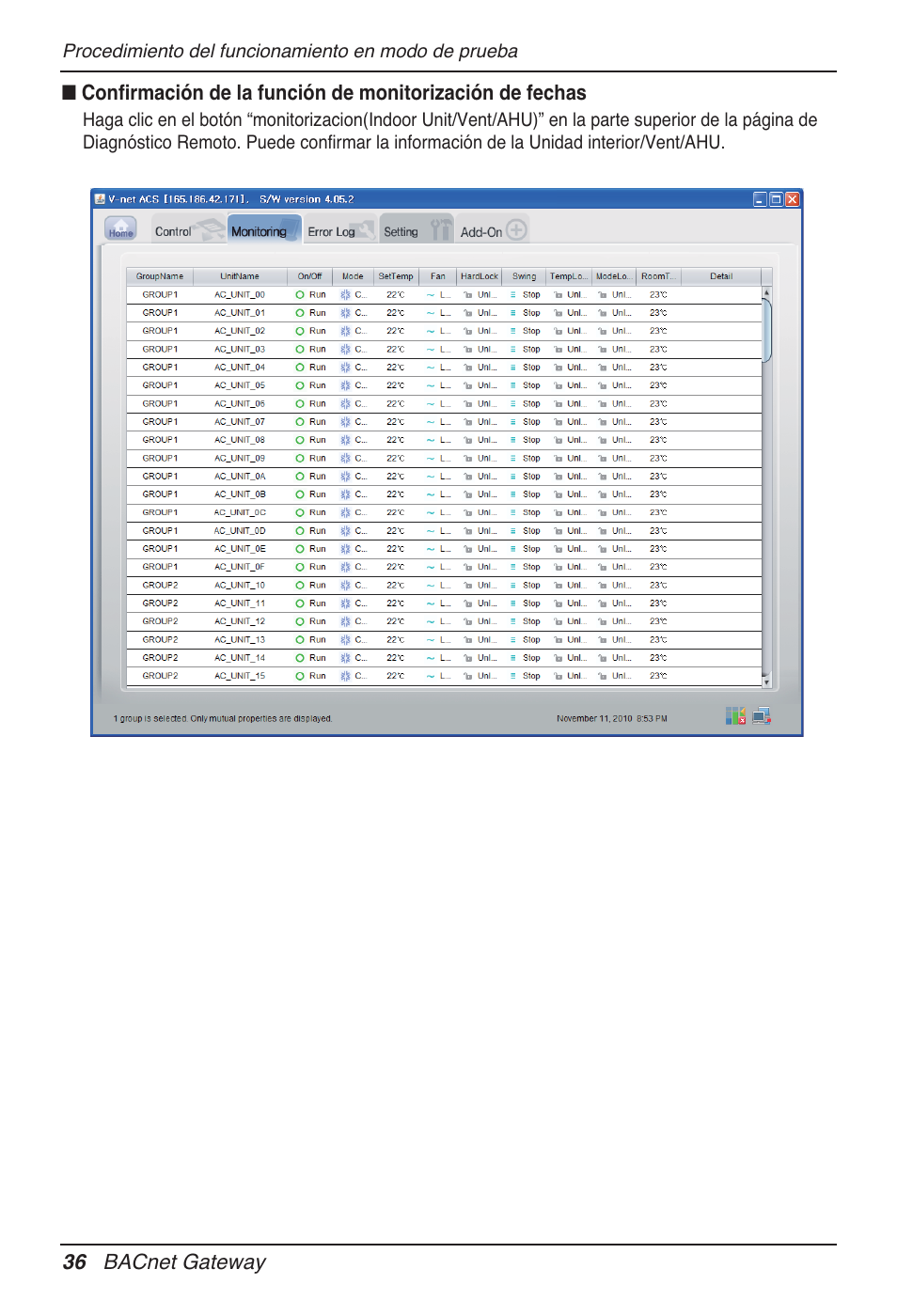
Task: Click the scrollbar down arrow
Action: [x=766, y=681]
